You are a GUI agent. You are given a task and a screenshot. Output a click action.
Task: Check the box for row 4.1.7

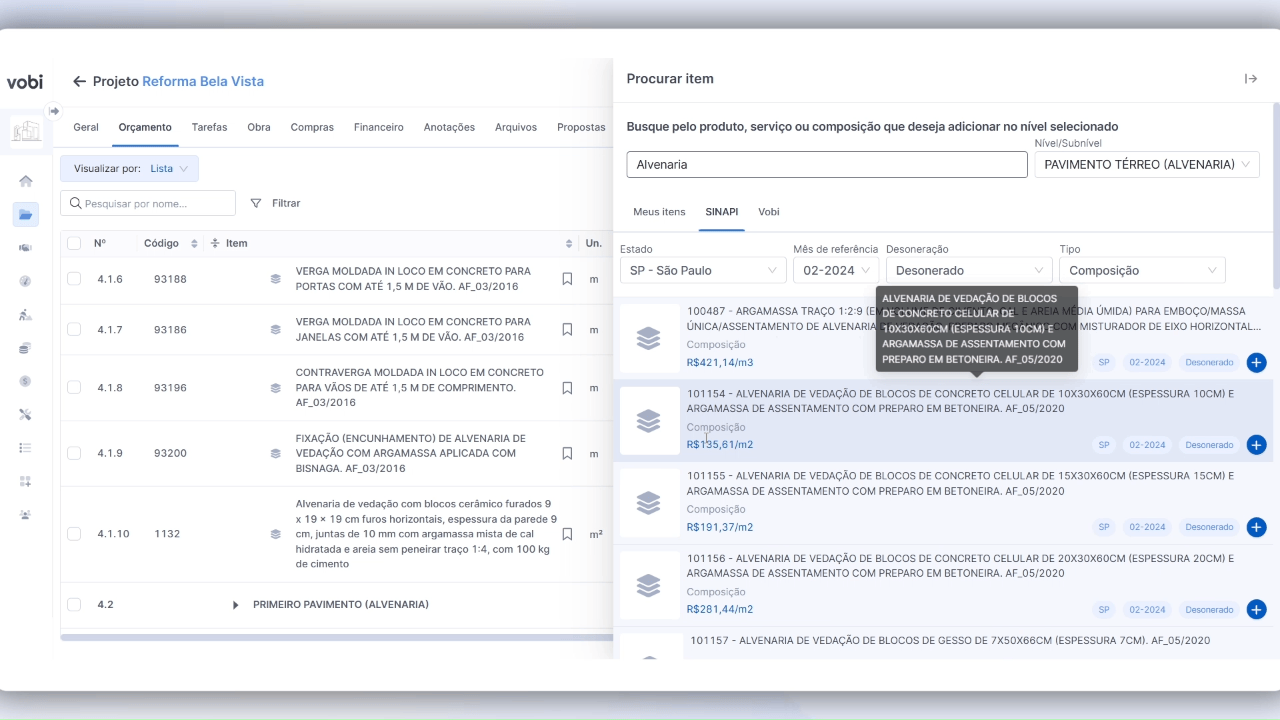[74, 329]
